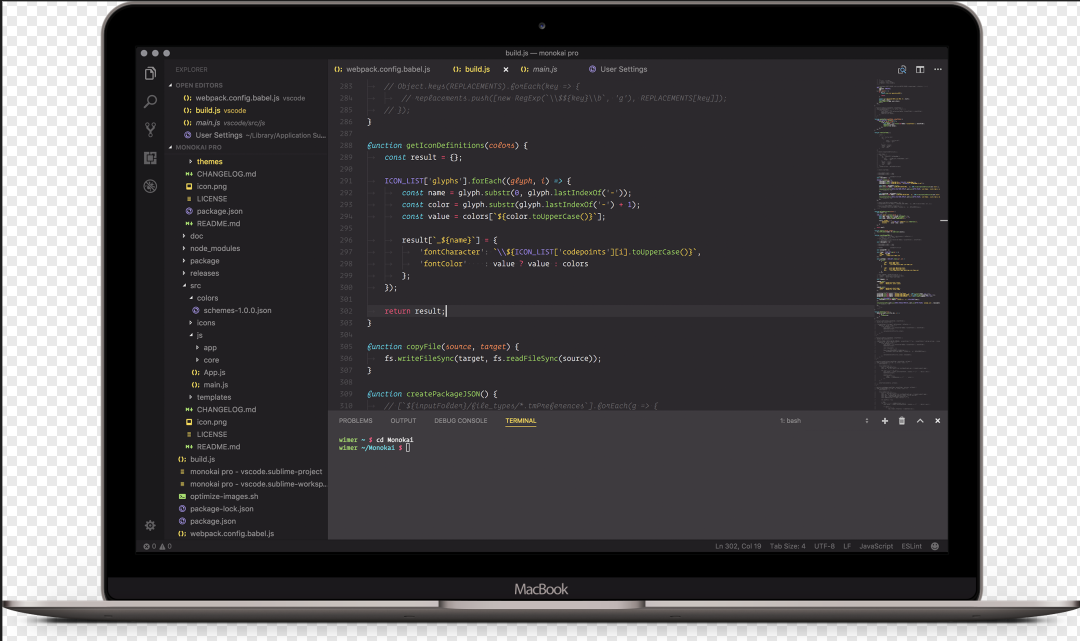Click the feedback smiley in status bar
The image size is (1080, 641).
pos(935,547)
